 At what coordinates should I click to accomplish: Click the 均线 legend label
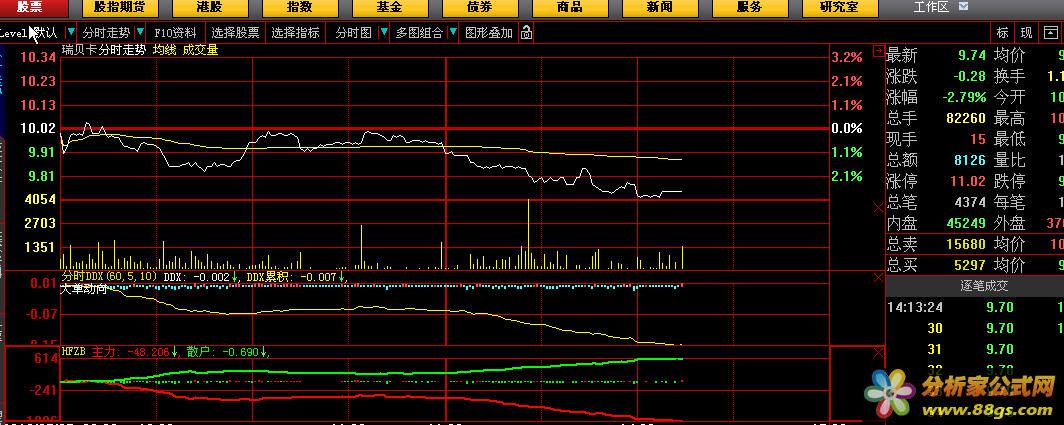[163, 50]
